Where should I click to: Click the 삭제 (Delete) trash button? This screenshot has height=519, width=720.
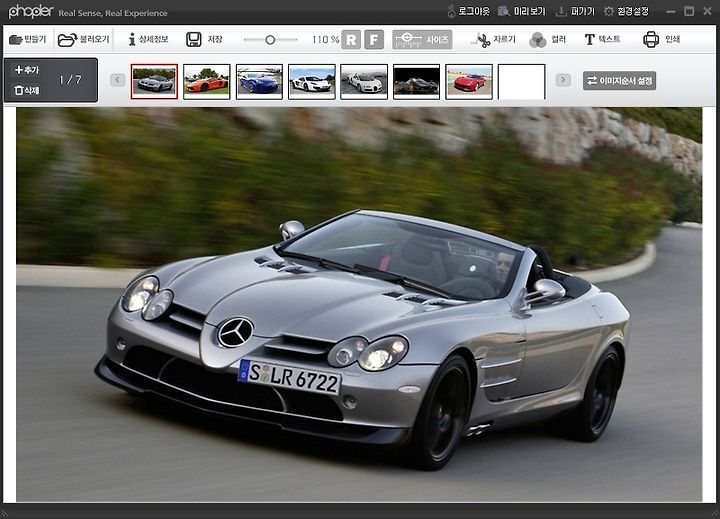point(27,90)
